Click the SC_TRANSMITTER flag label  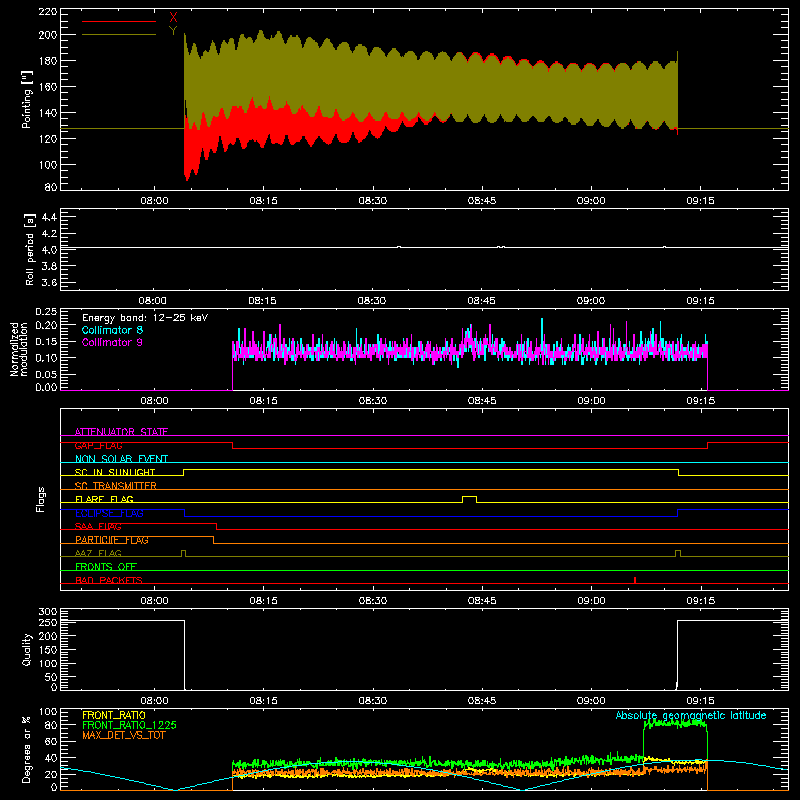[x=115, y=486]
